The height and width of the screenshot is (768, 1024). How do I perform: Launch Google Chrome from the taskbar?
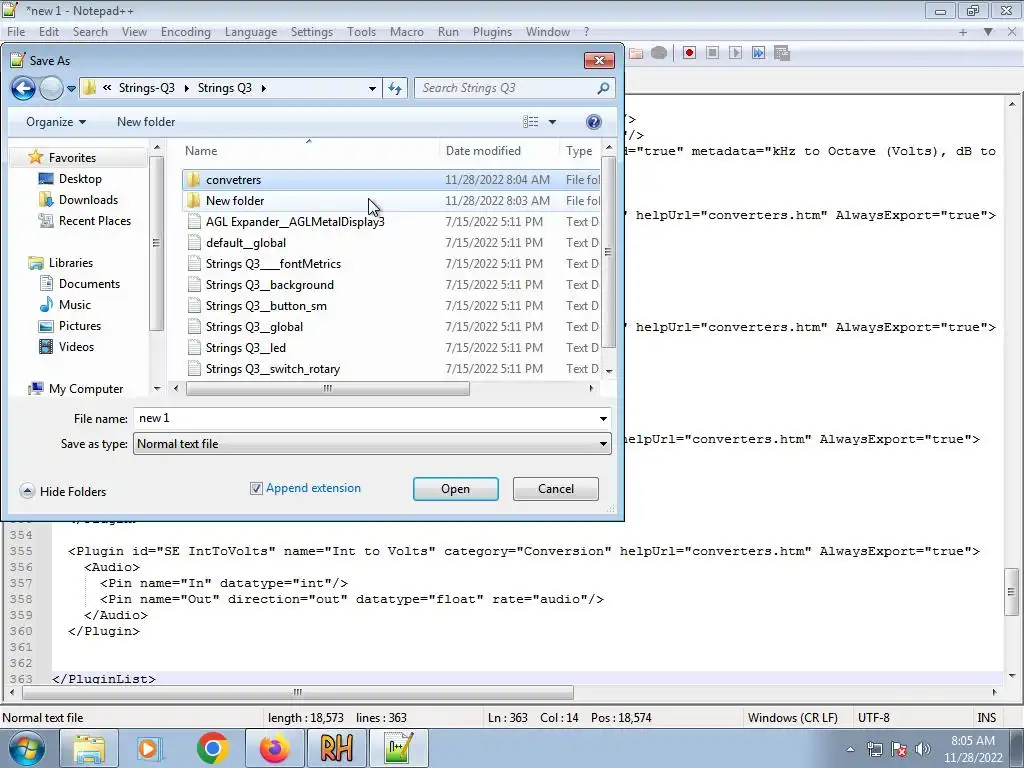(x=212, y=748)
